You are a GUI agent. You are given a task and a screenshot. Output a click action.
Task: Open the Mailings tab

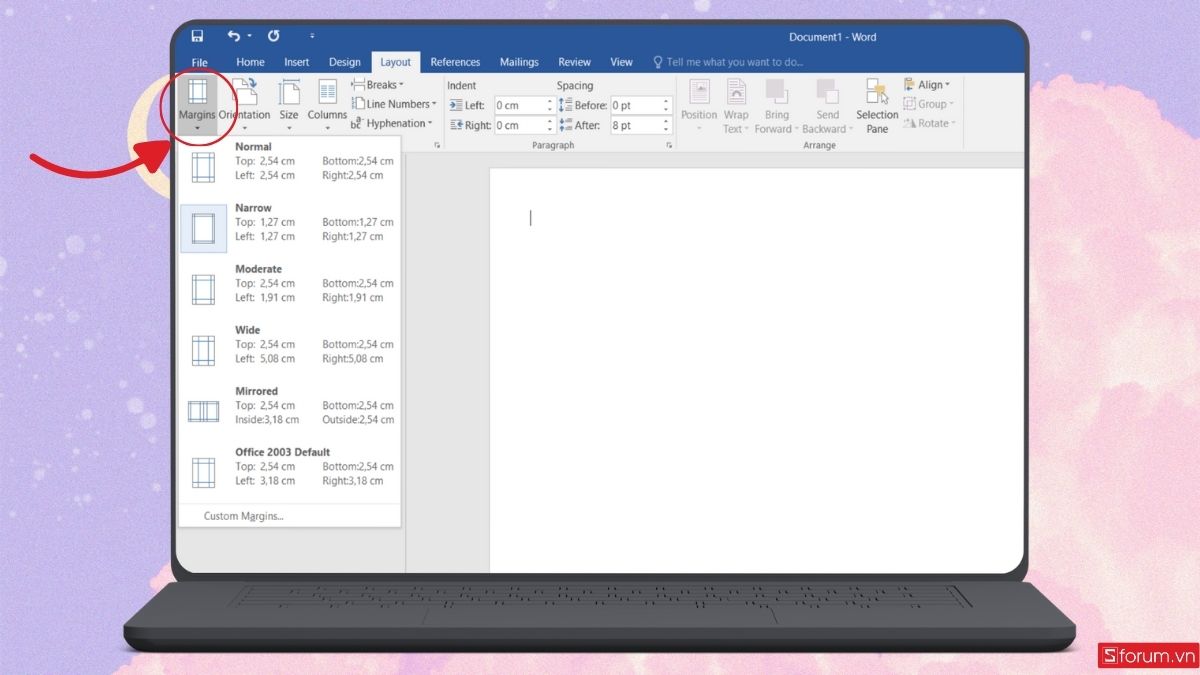coord(519,62)
